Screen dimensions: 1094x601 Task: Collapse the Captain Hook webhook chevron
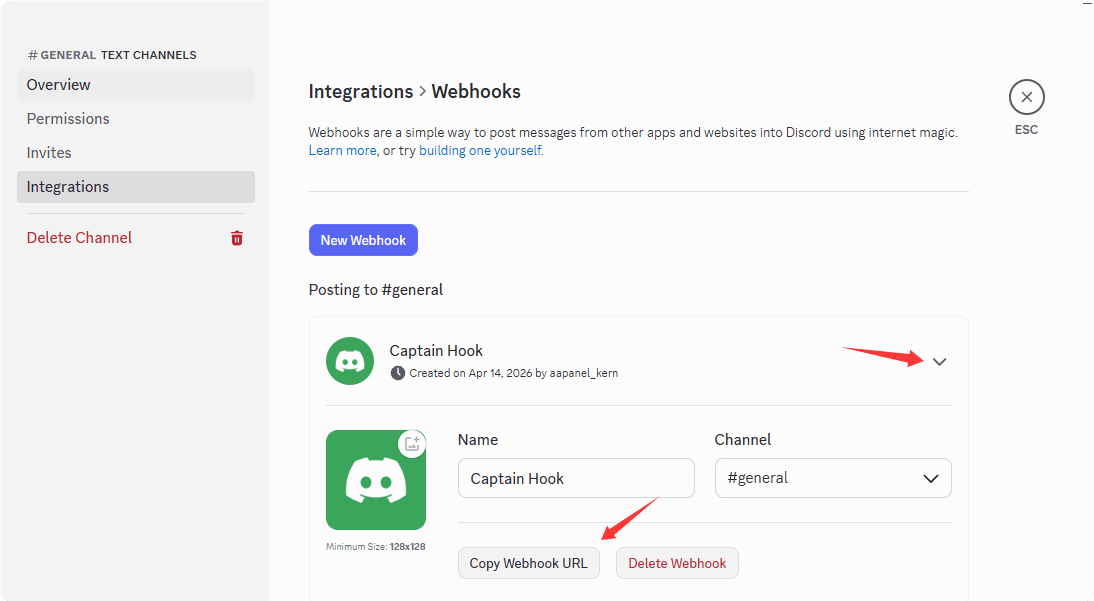click(x=939, y=362)
